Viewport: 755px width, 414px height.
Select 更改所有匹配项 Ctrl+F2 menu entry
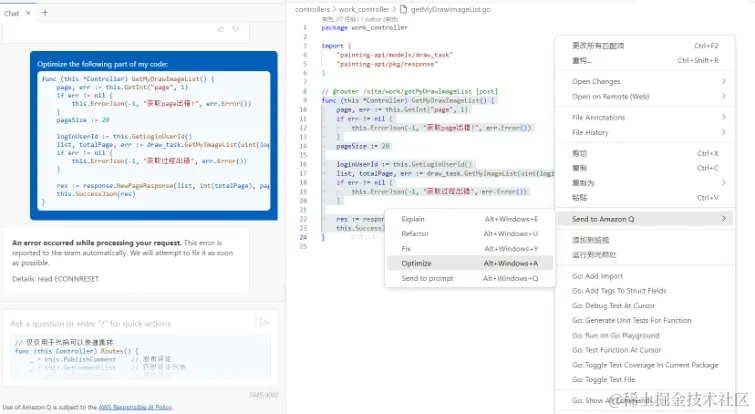pyautogui.click(x=645, y=46)
